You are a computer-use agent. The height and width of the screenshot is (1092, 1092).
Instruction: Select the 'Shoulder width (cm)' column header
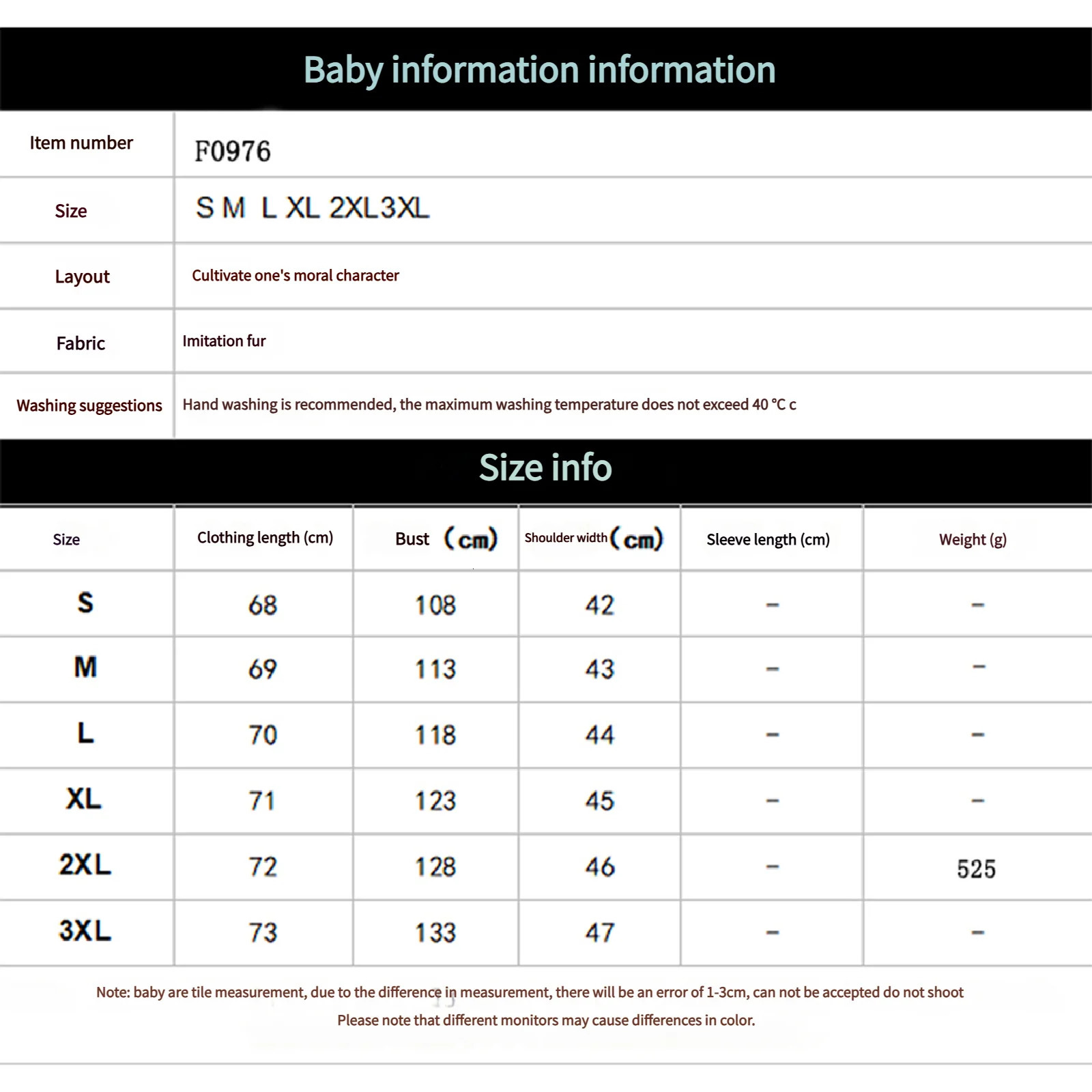[x=594, y=538]
